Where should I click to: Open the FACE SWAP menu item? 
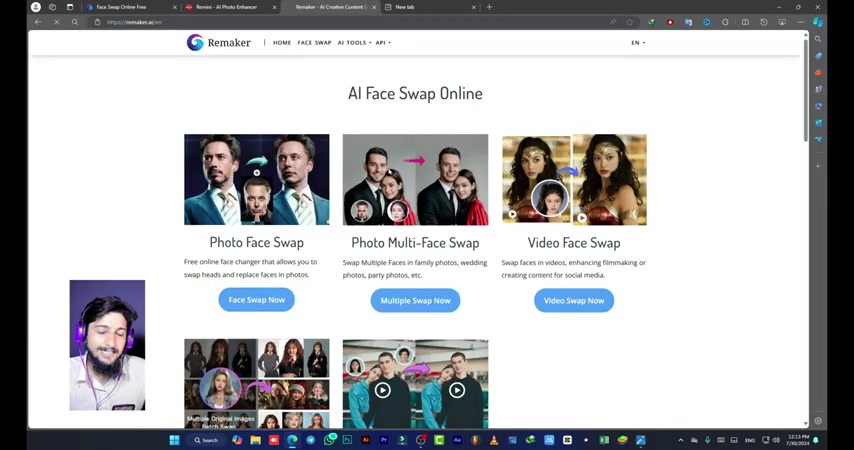coord(314,42)
